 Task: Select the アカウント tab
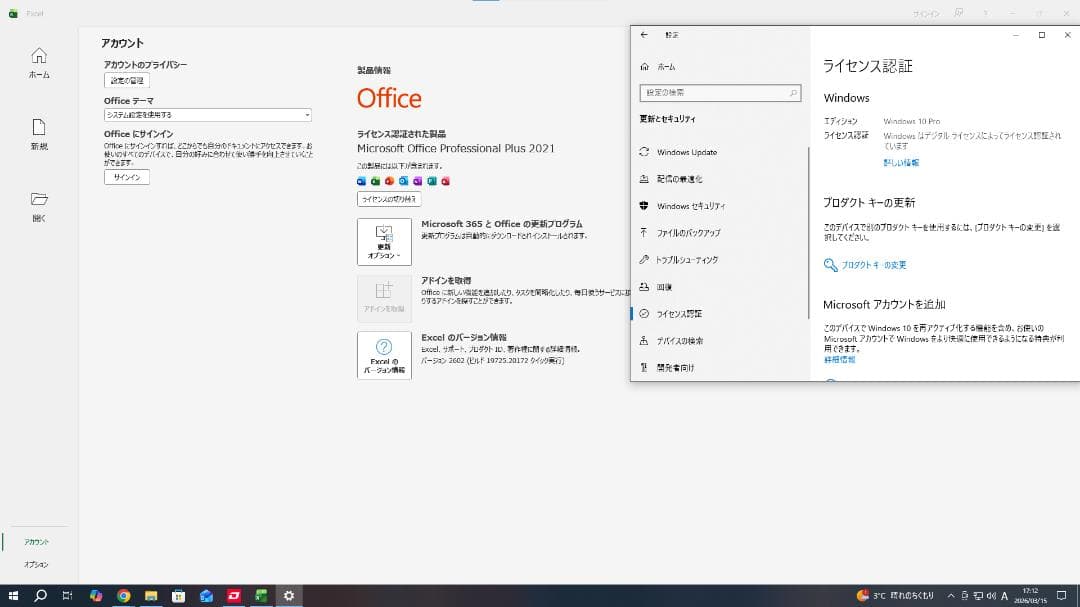[36, 540]
